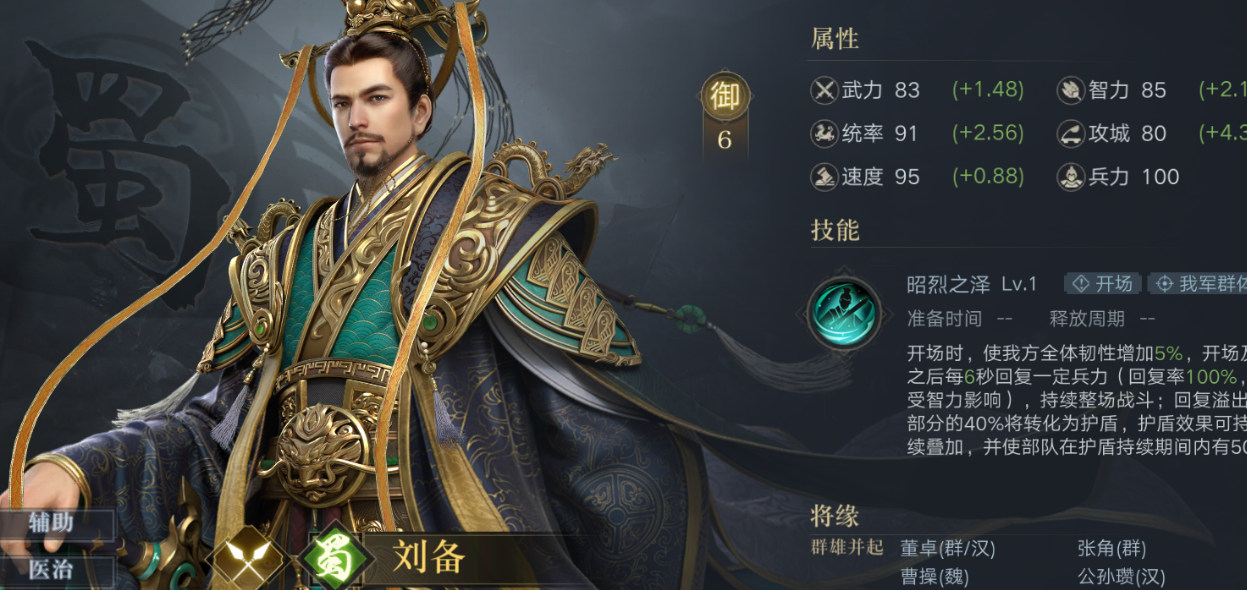Click the 武力 crossed-swords attribute icon
Screen dimensions: 1247x590
click(824, 90)
